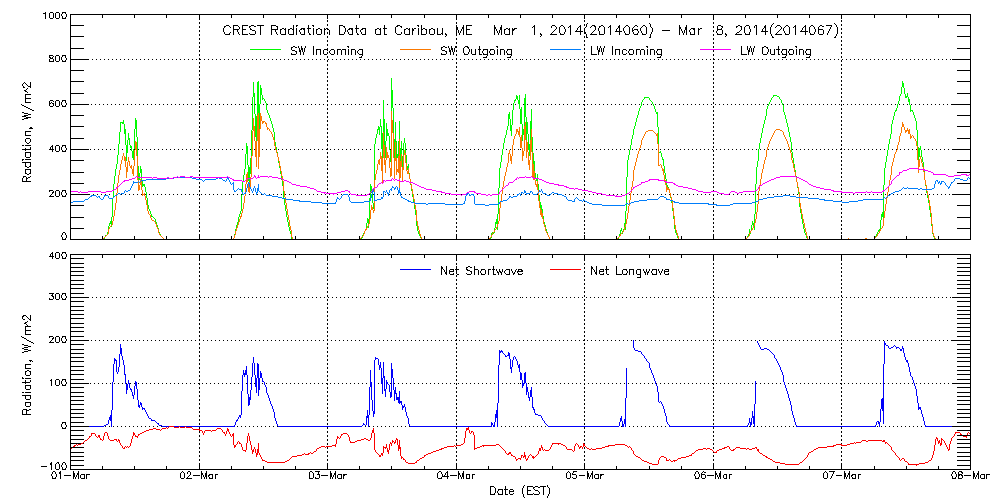Click the CREST Radiation Data chart title
The height and width of the screenshot is (500, 1000).
point(529,30)
